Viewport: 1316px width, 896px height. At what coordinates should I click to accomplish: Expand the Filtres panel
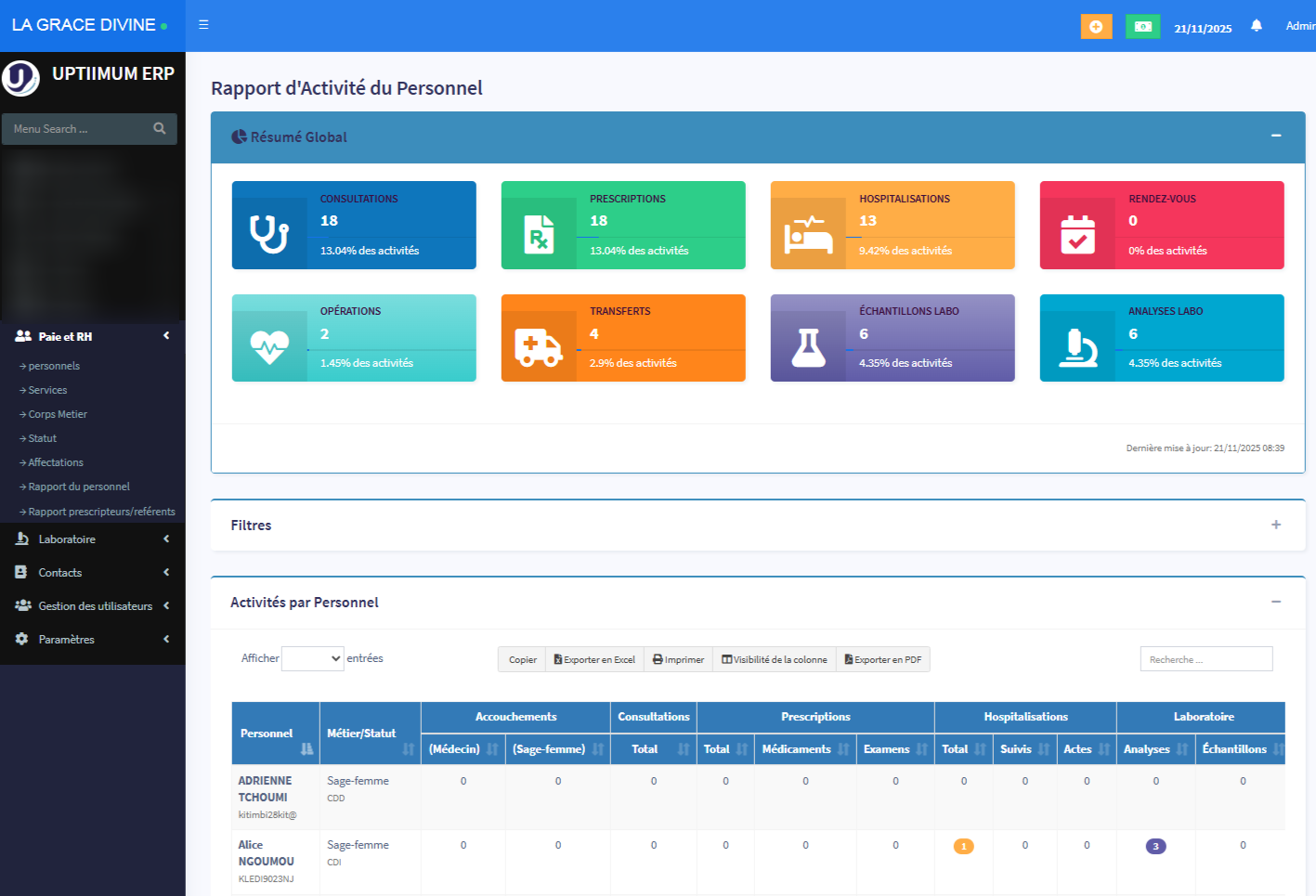[1276, 525]
